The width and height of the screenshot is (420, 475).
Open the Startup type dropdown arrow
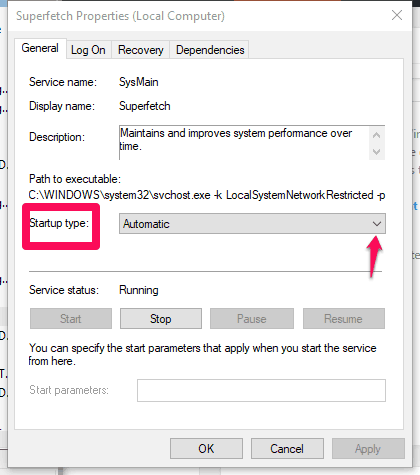tap(377, 224)
